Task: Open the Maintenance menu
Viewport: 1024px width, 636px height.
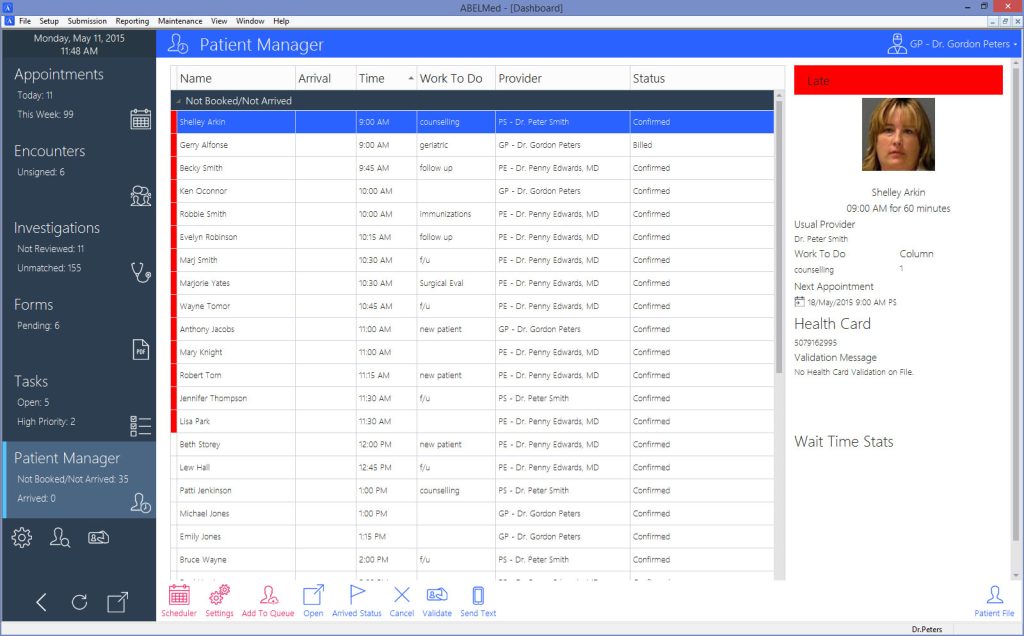Action: point(180,20)
